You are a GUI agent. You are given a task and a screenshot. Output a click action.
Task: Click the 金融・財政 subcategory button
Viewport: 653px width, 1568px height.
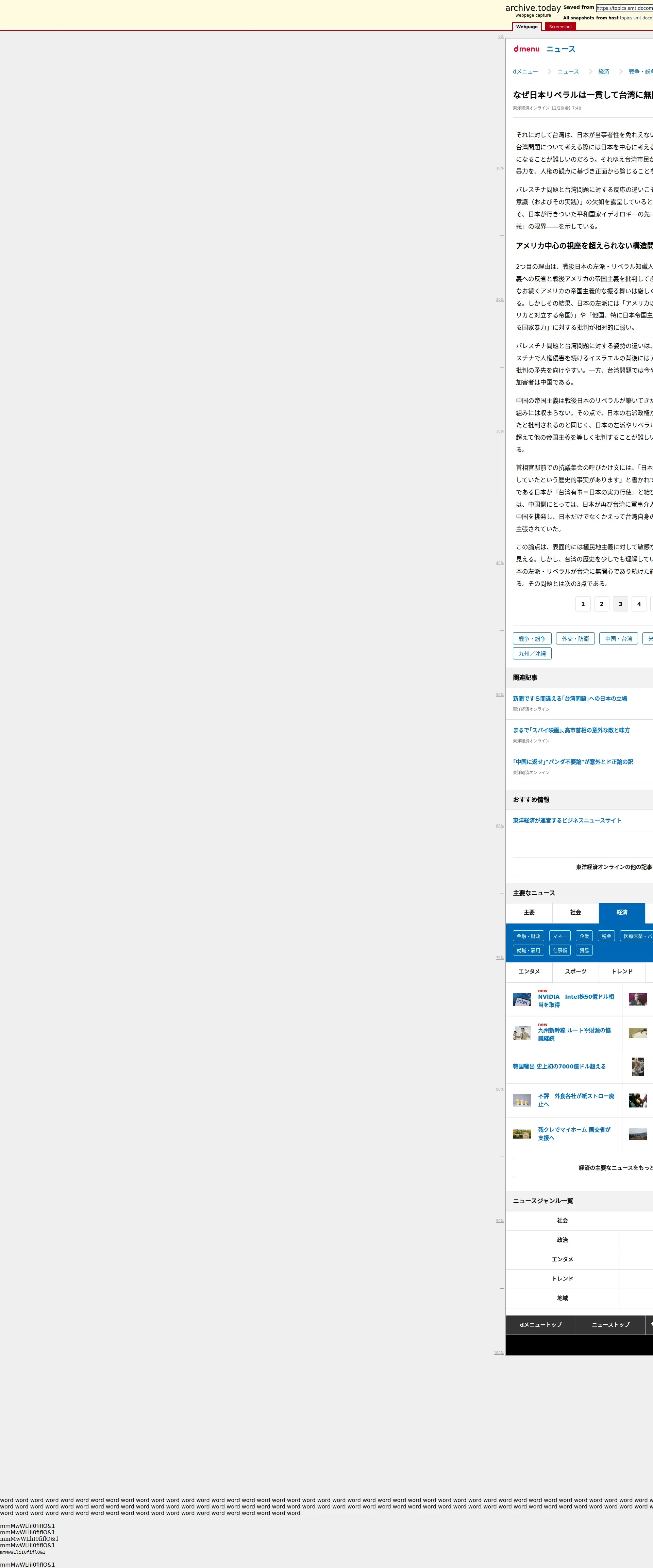click(528, 936)
